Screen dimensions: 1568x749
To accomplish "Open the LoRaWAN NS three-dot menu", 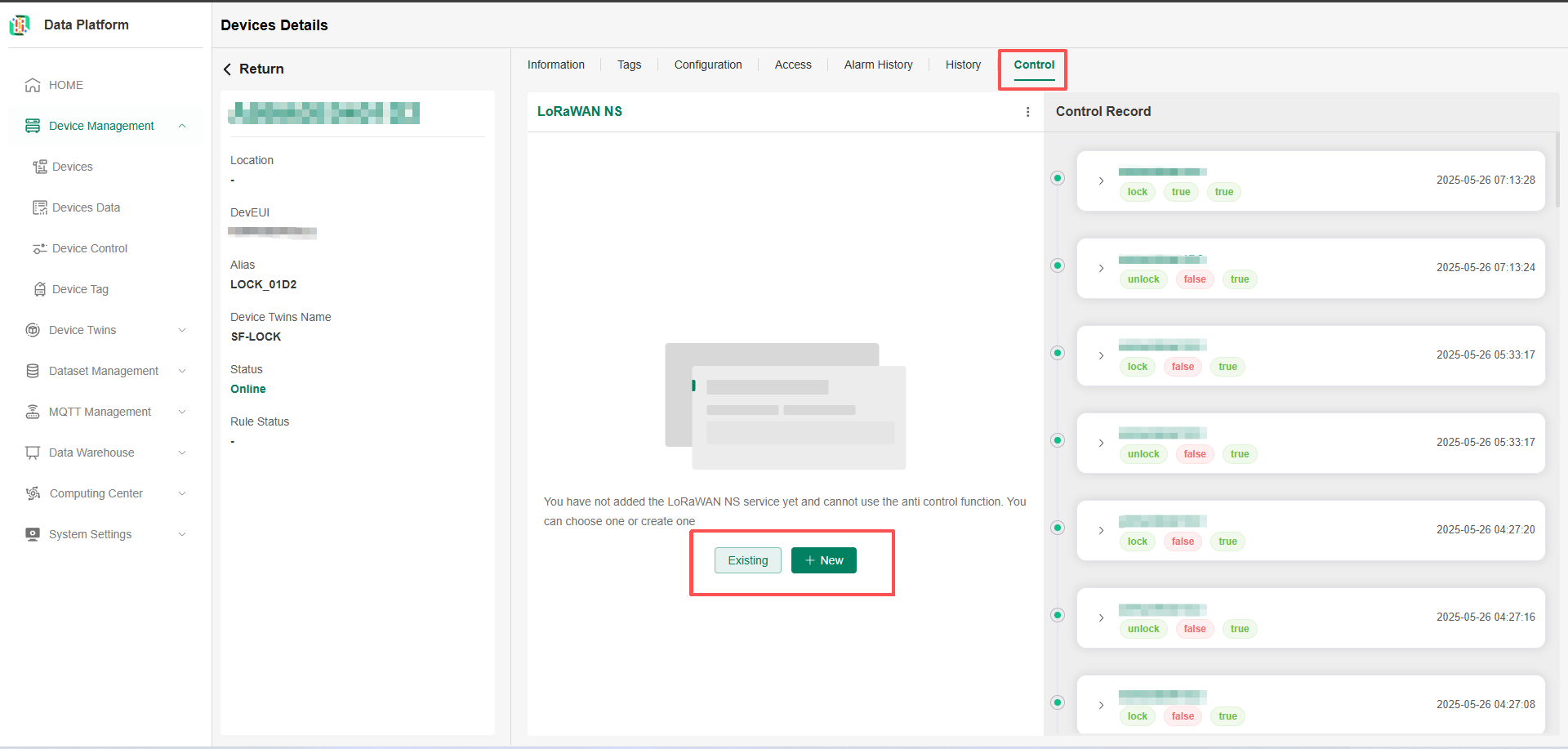I will tap(1027, 112).
